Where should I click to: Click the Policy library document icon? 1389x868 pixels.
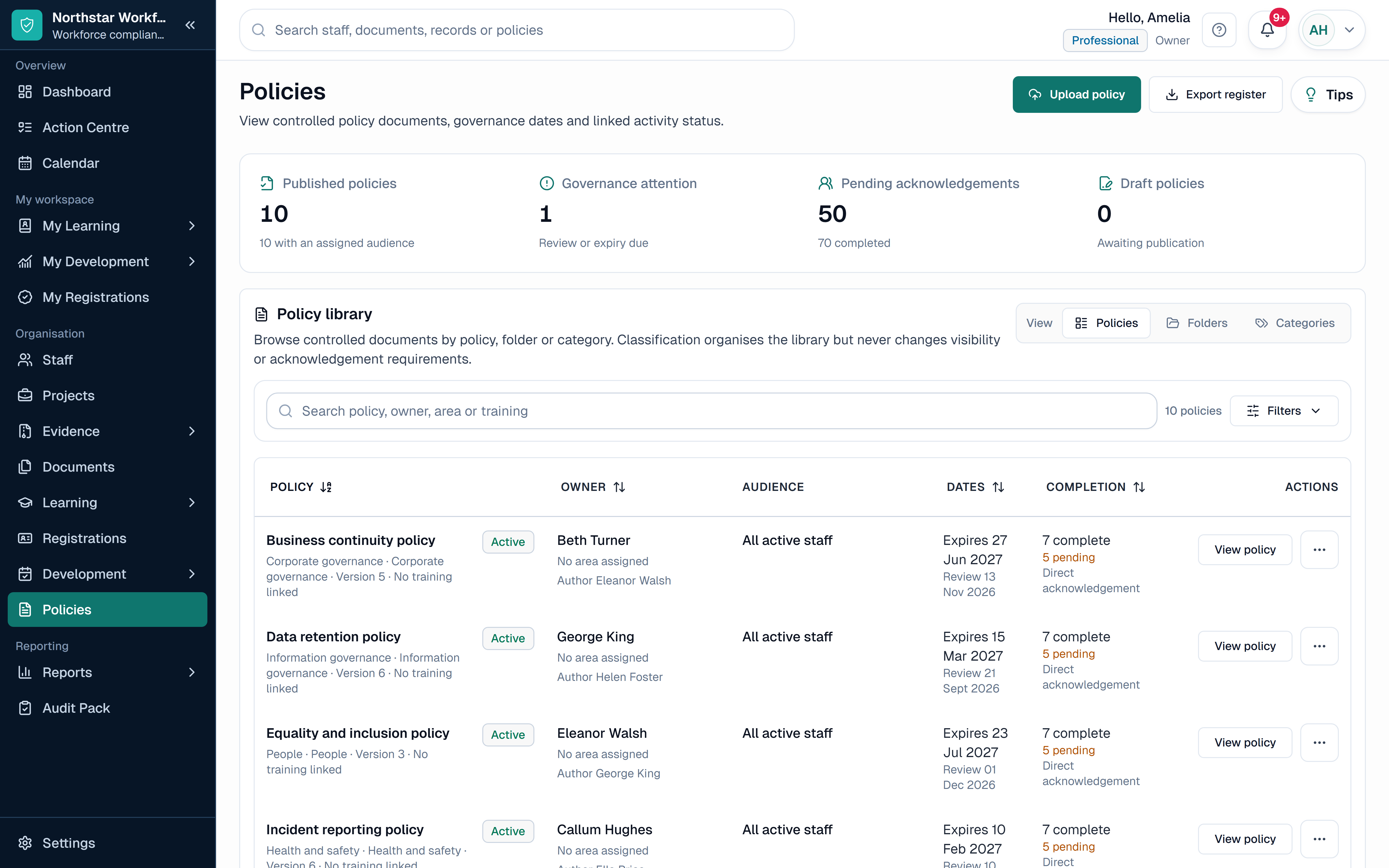(261, 314)
